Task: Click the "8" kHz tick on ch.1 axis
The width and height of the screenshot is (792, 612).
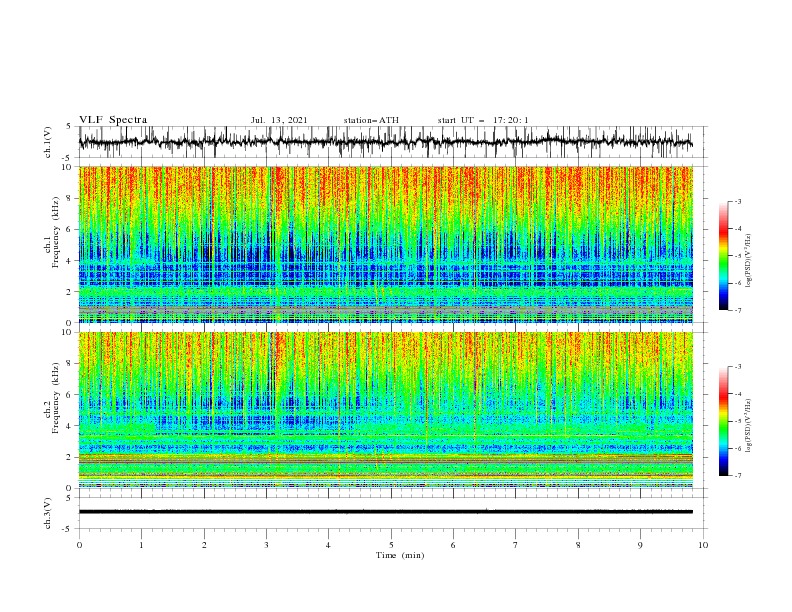Action: pyautogui.click(x=69, y=198)
